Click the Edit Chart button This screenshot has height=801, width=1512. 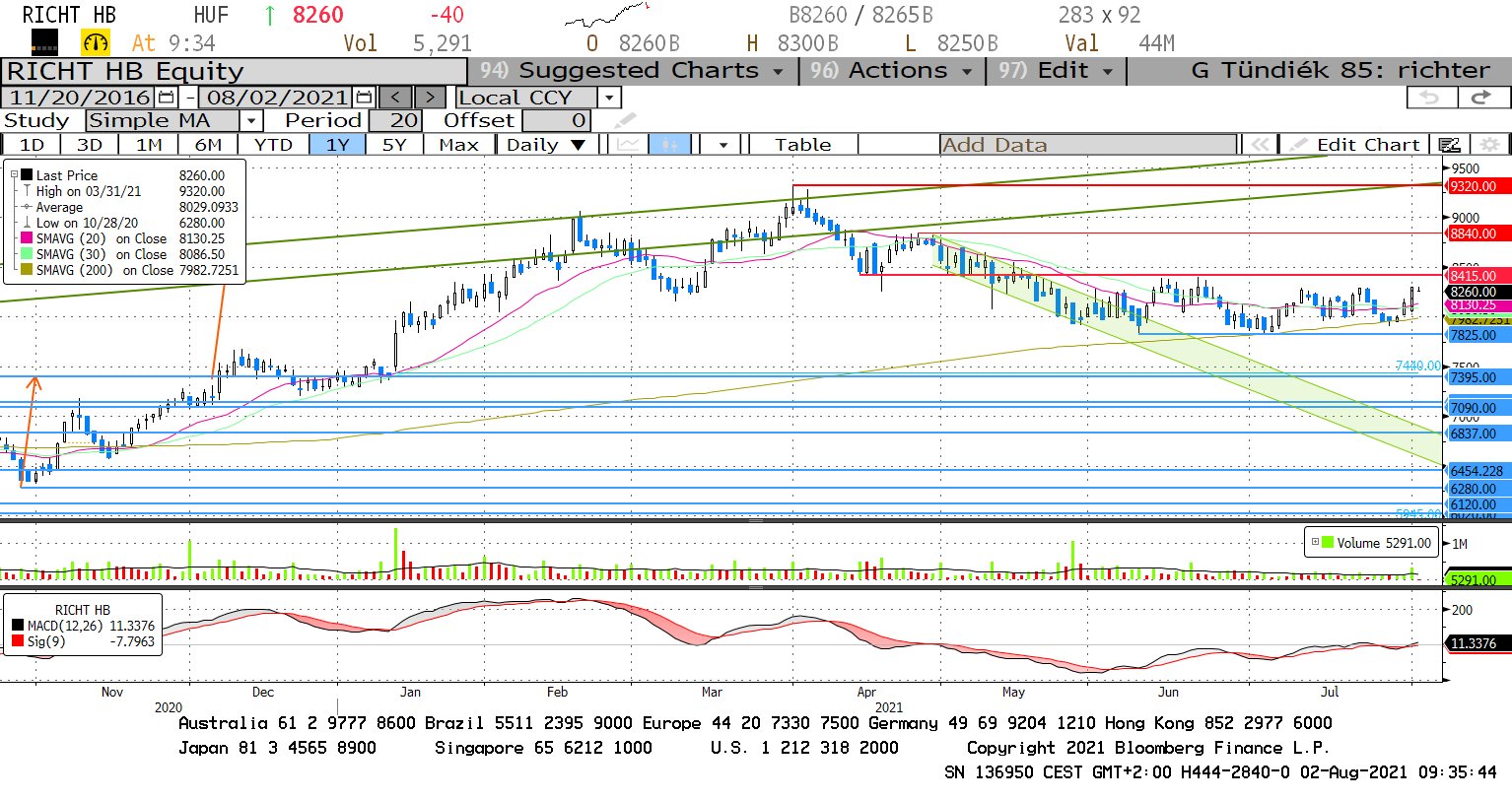[x=1356, y=145]
